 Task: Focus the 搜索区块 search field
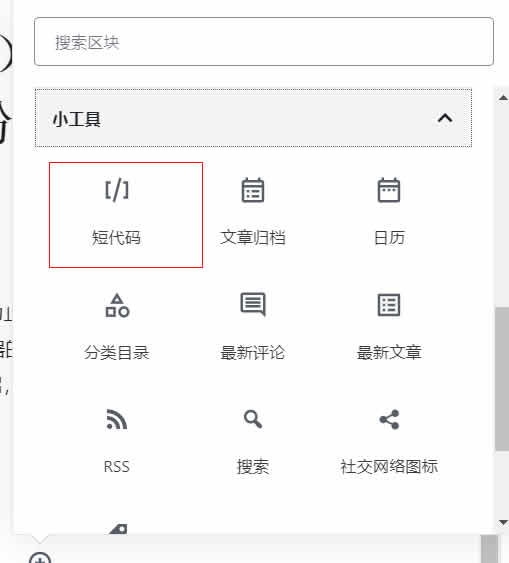264,41
